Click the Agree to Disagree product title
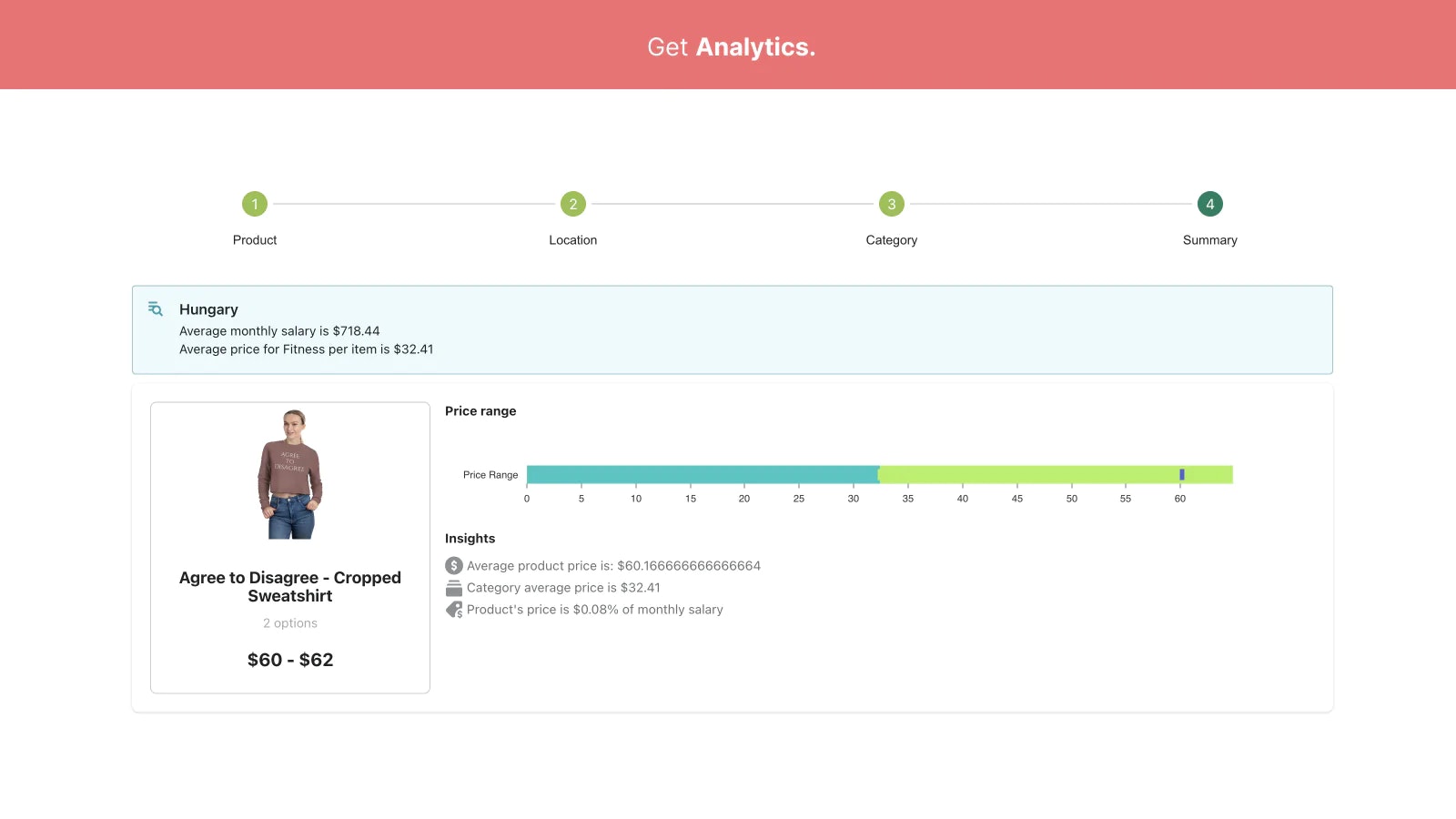 (x=290, y=587)
